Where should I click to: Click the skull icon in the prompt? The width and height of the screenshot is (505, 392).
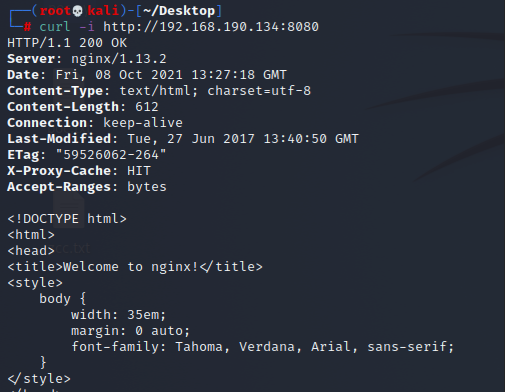[x=78, y=11]
